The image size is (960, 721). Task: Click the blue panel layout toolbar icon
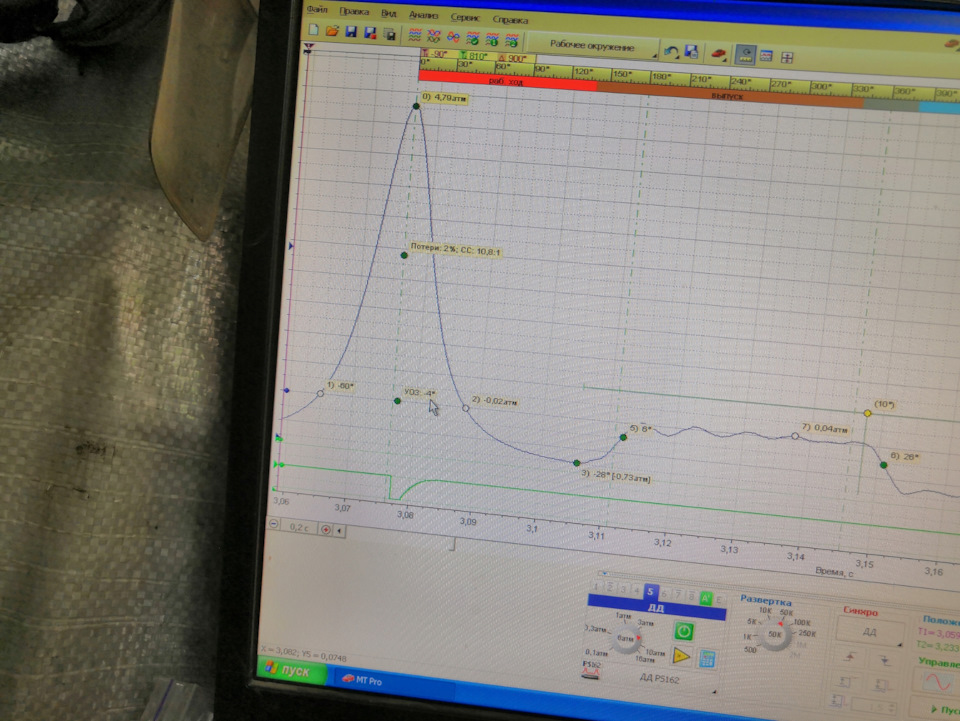tap(766, 56)
